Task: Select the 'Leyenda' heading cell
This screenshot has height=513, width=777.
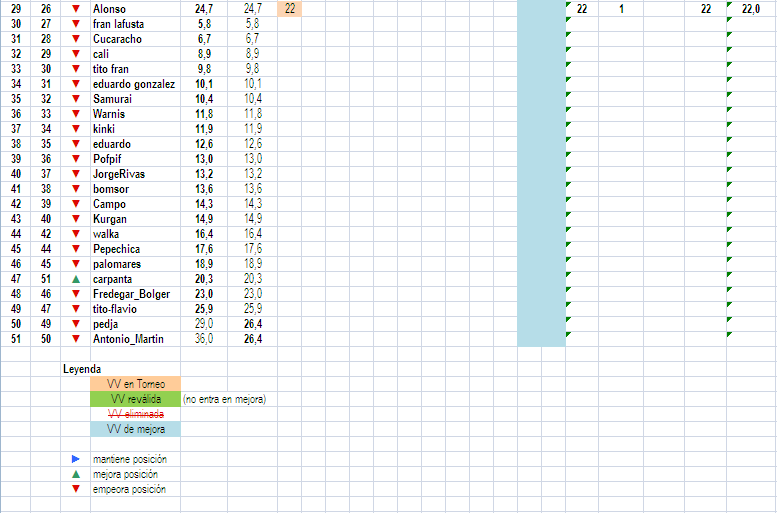Action: pos(82,369)
